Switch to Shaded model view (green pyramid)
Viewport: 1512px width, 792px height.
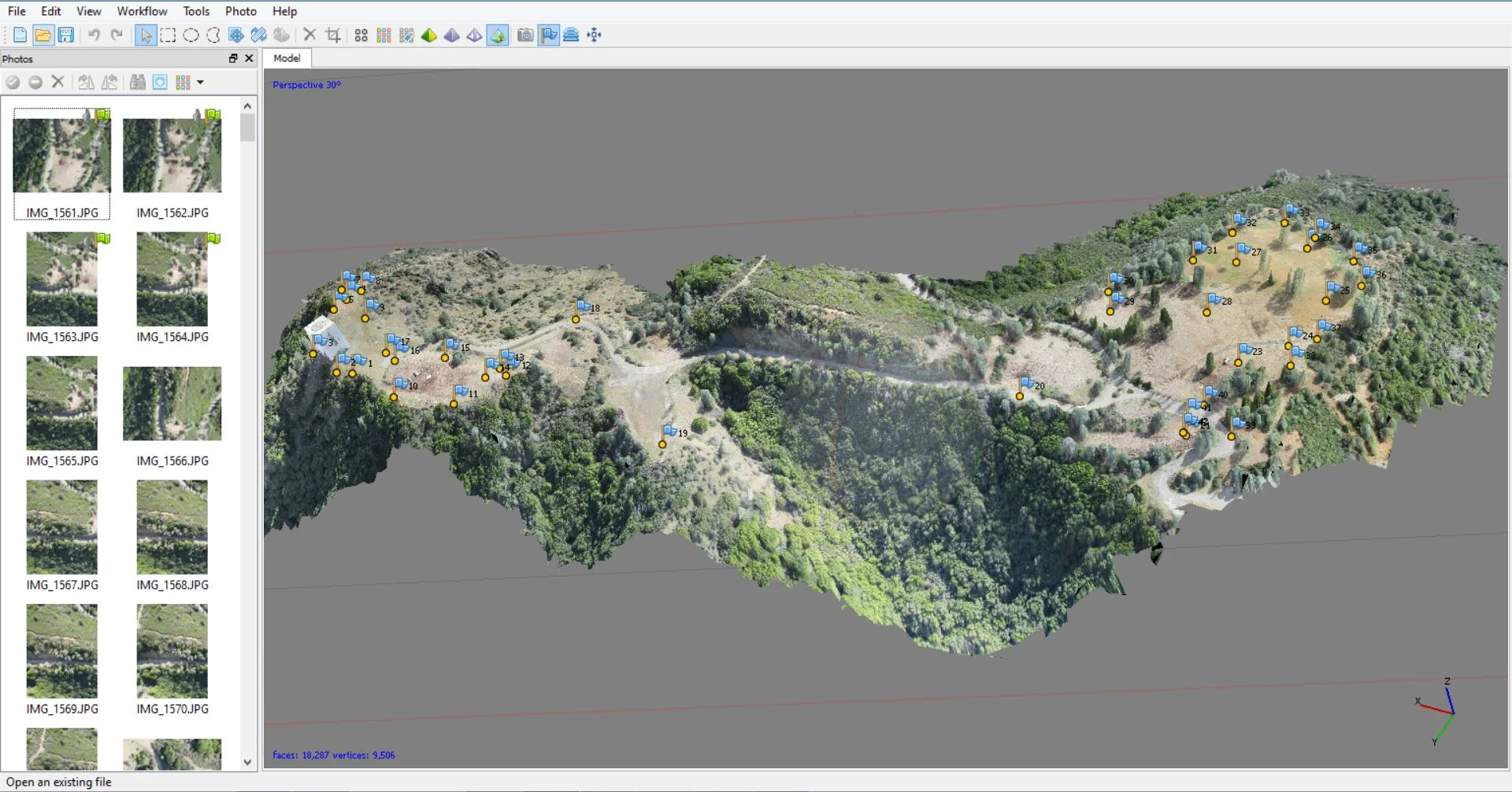(429, 35)
